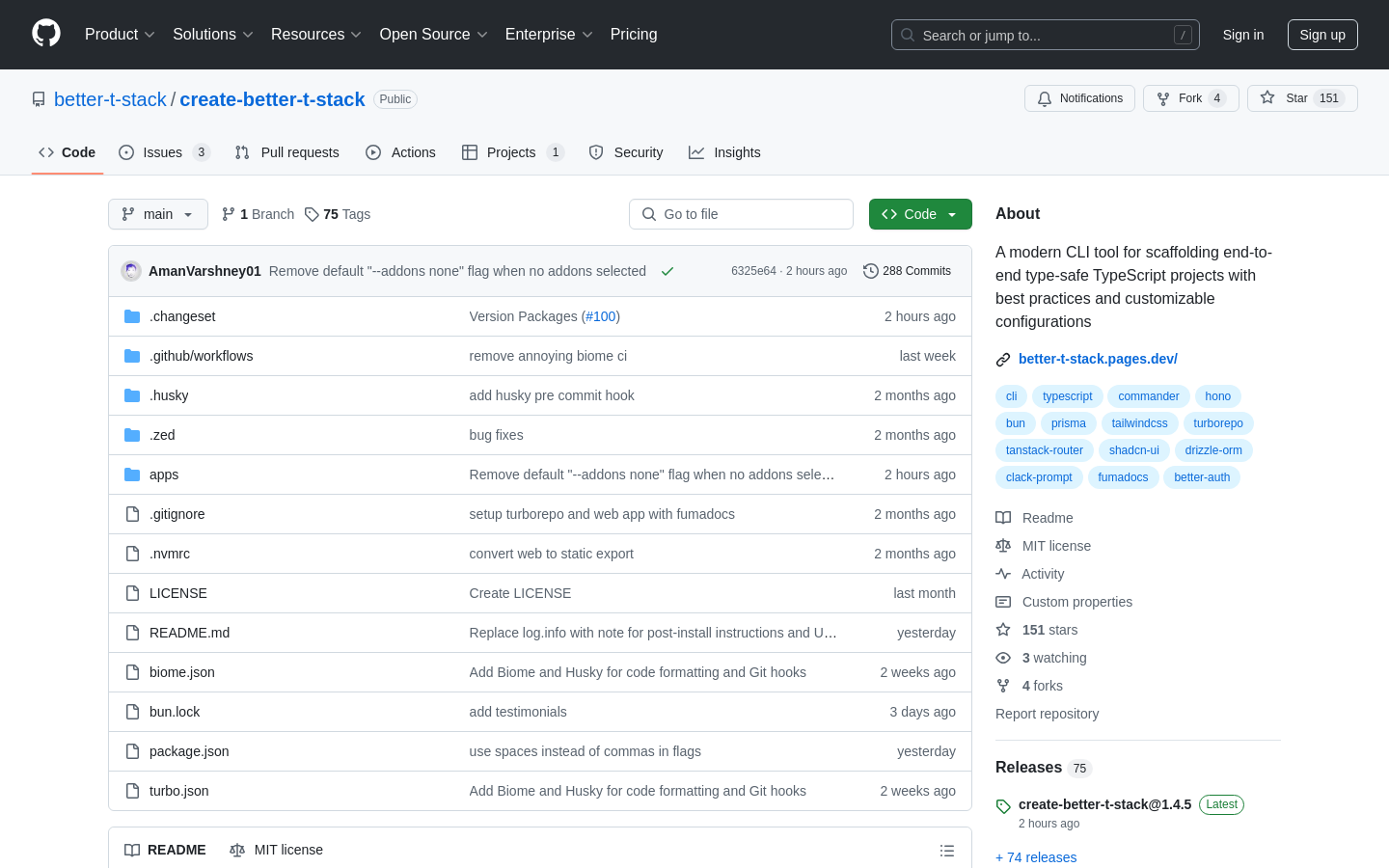Open the + 74 releases link
The width and height of the screenshot is (1389, 868).
1036,857
